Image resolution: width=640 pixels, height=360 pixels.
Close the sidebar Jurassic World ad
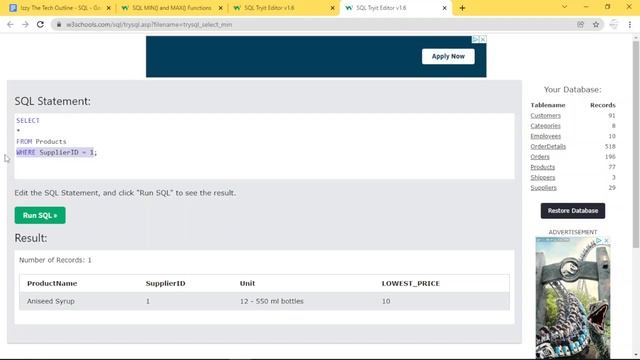tap(606, 240)
